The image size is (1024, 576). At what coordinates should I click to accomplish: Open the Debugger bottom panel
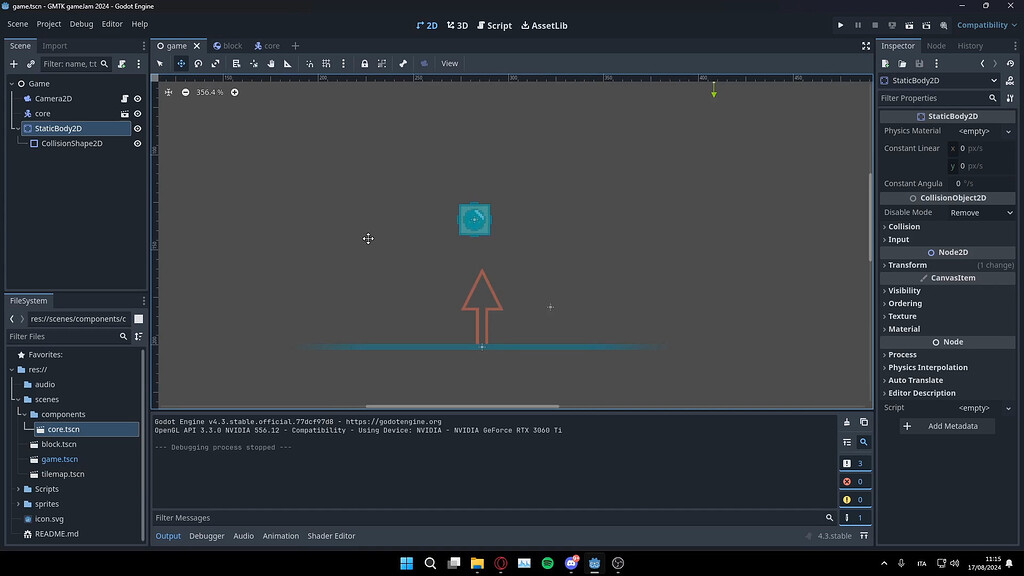click(x=206, y=536)
